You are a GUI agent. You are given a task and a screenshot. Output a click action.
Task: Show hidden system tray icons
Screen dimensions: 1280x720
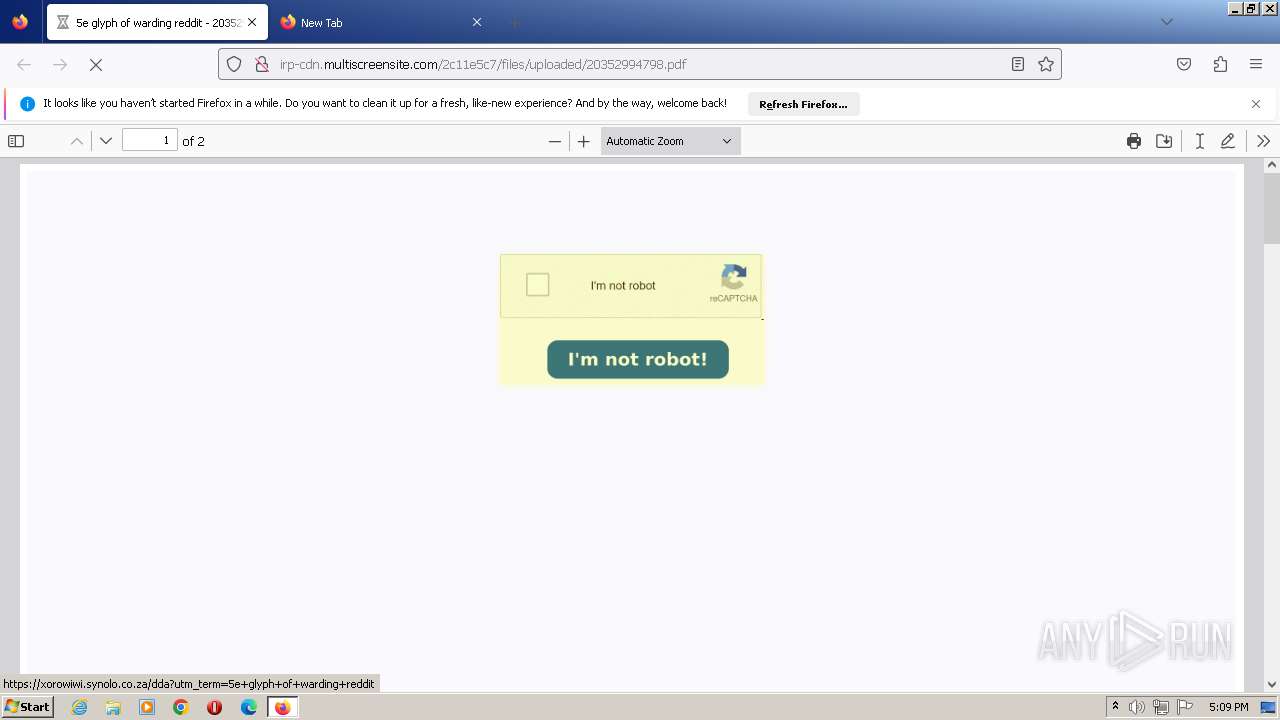(1115, 707)
